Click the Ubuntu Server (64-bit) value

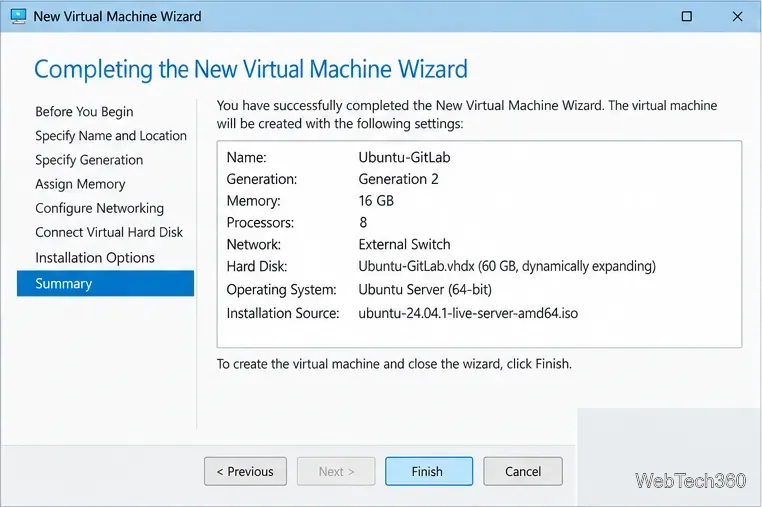coord(425,290)
